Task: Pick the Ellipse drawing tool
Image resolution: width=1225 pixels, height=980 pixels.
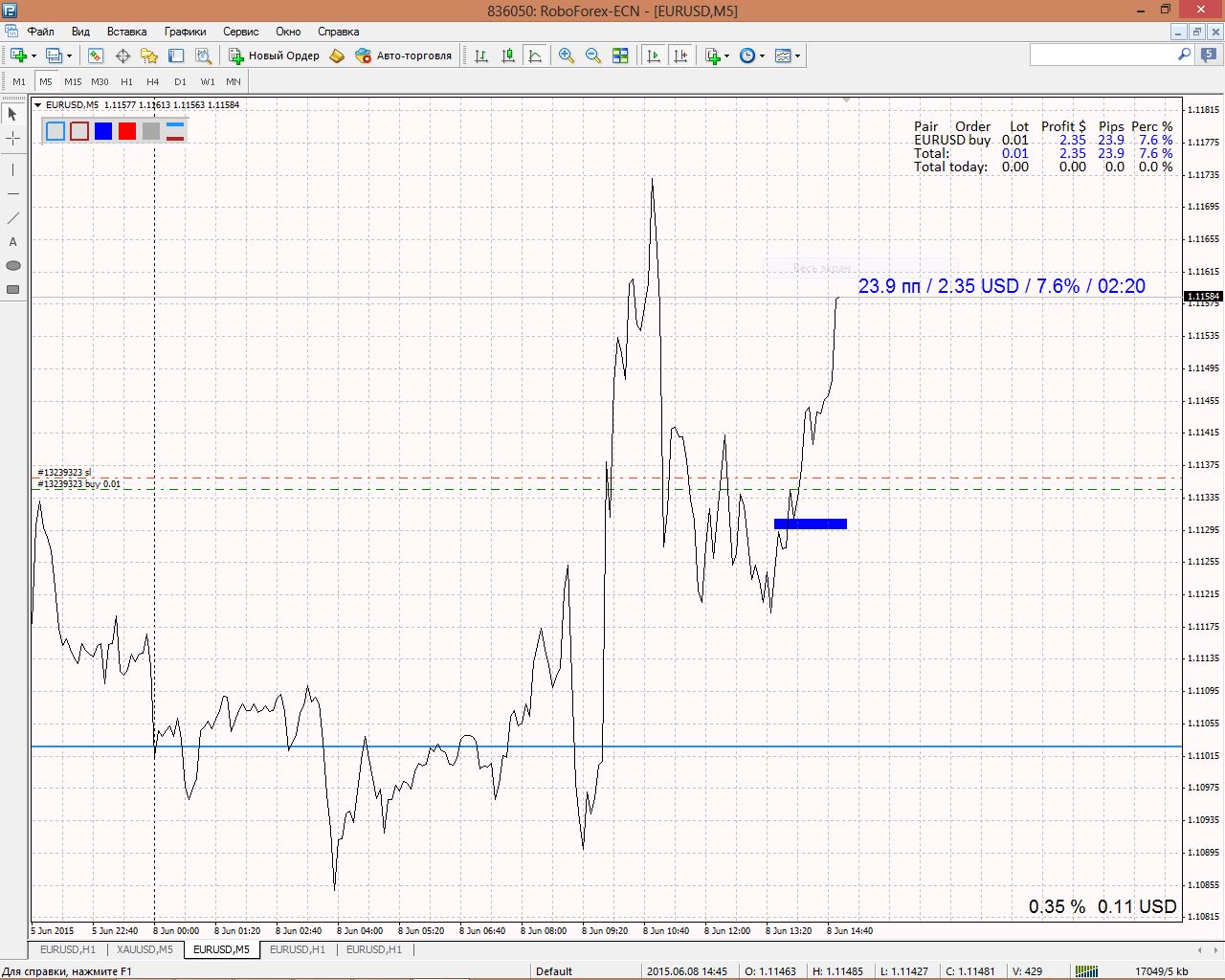Action: click(12, 266)
